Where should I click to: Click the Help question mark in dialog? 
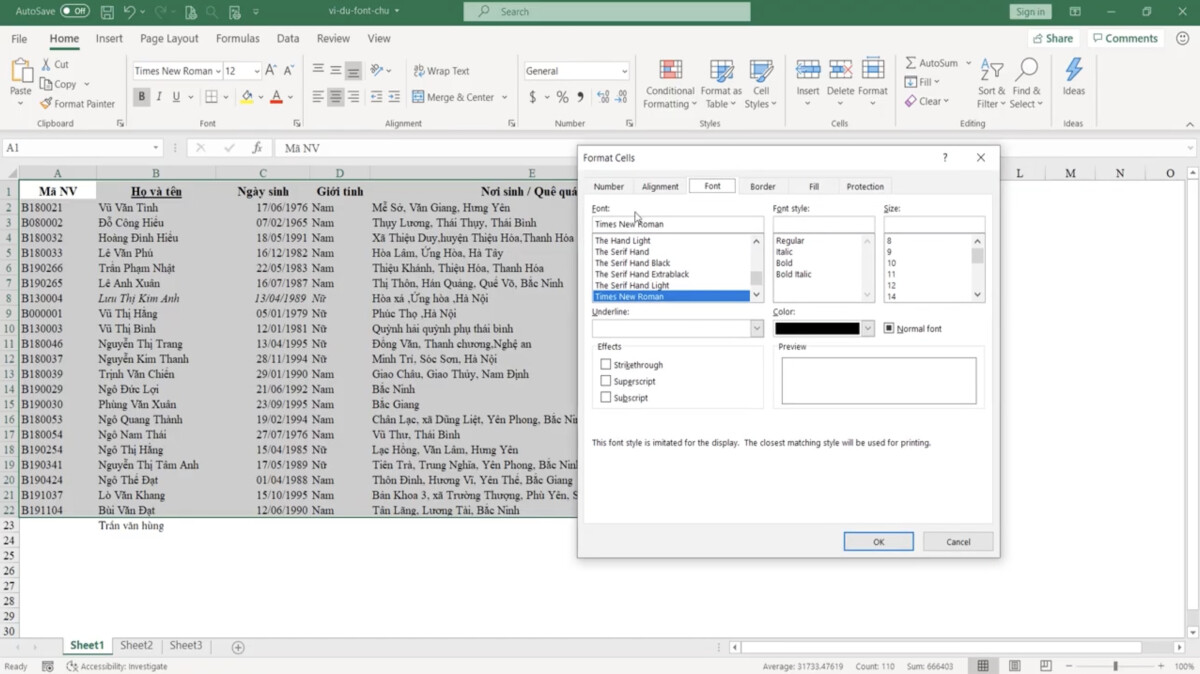point(945,158)
